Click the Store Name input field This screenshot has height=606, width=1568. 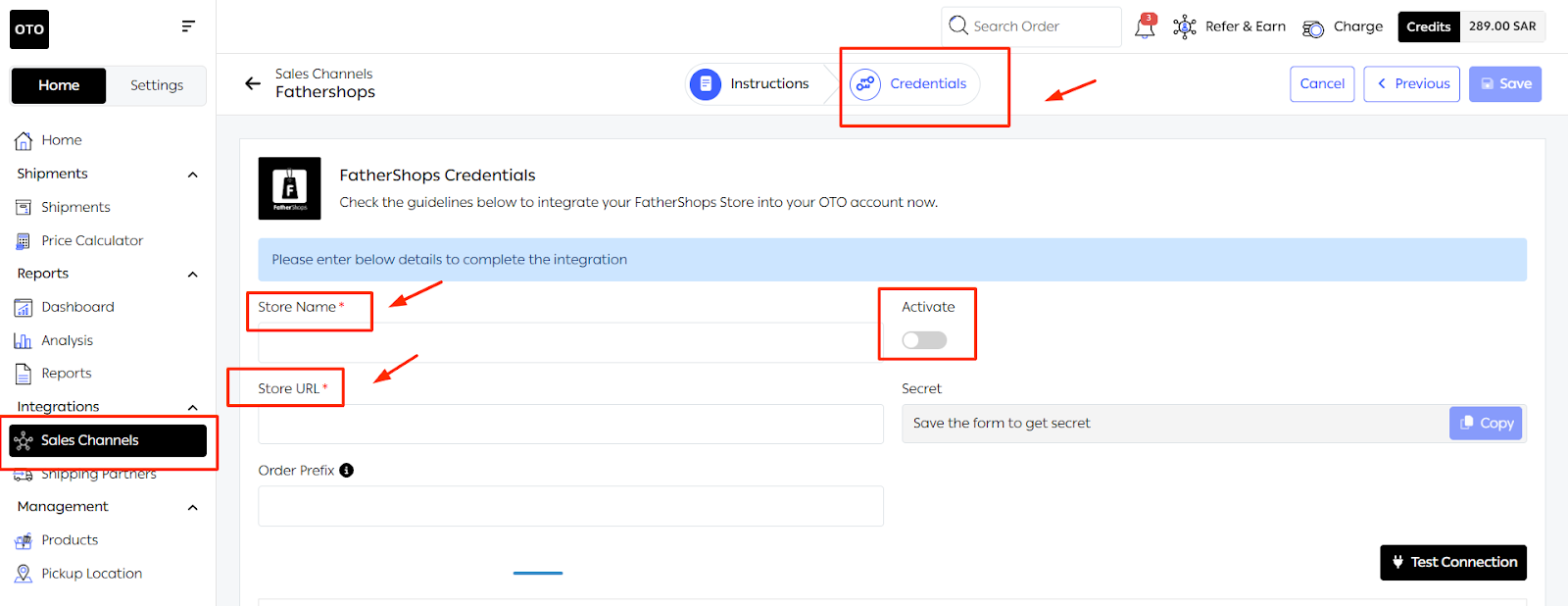click(570, 342)
